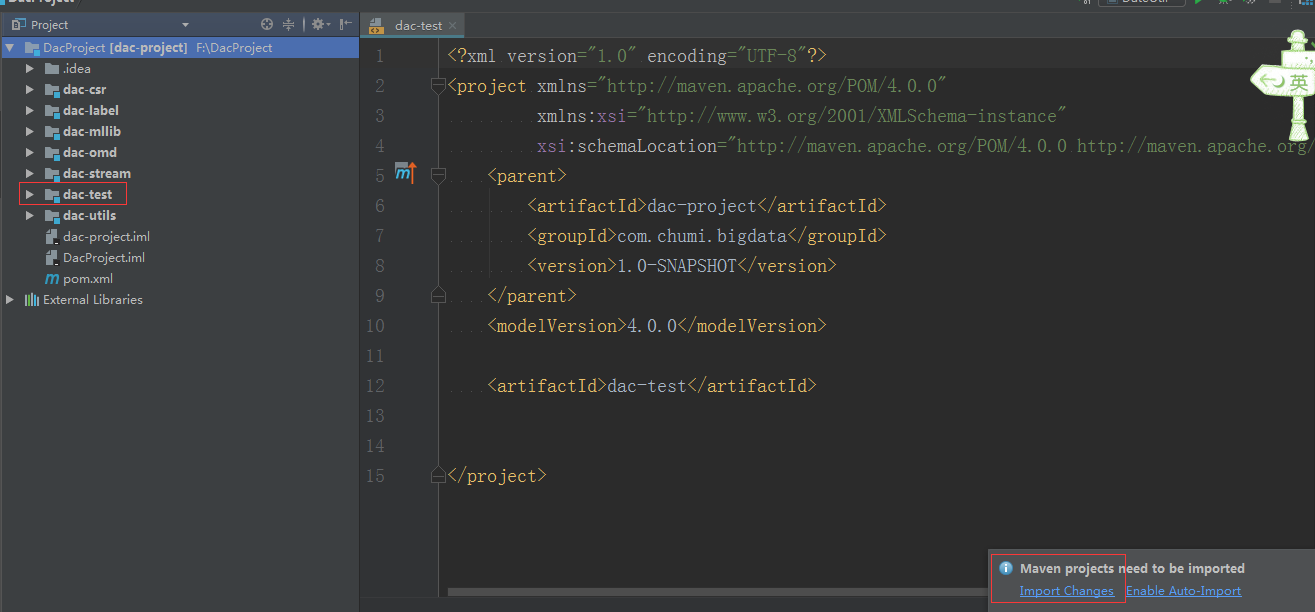Select the dac-csr module in tree
The image size is (1315, 612).
85,90
